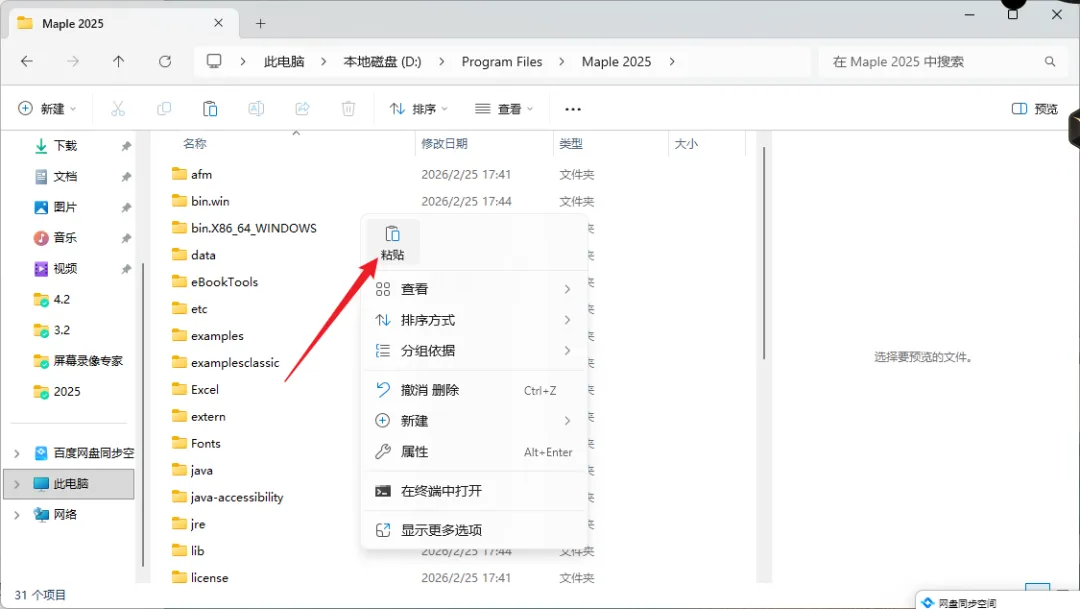Unpin 下载 using its pin icon
This screenshot has height=609, width=1080.
(126, 146)
